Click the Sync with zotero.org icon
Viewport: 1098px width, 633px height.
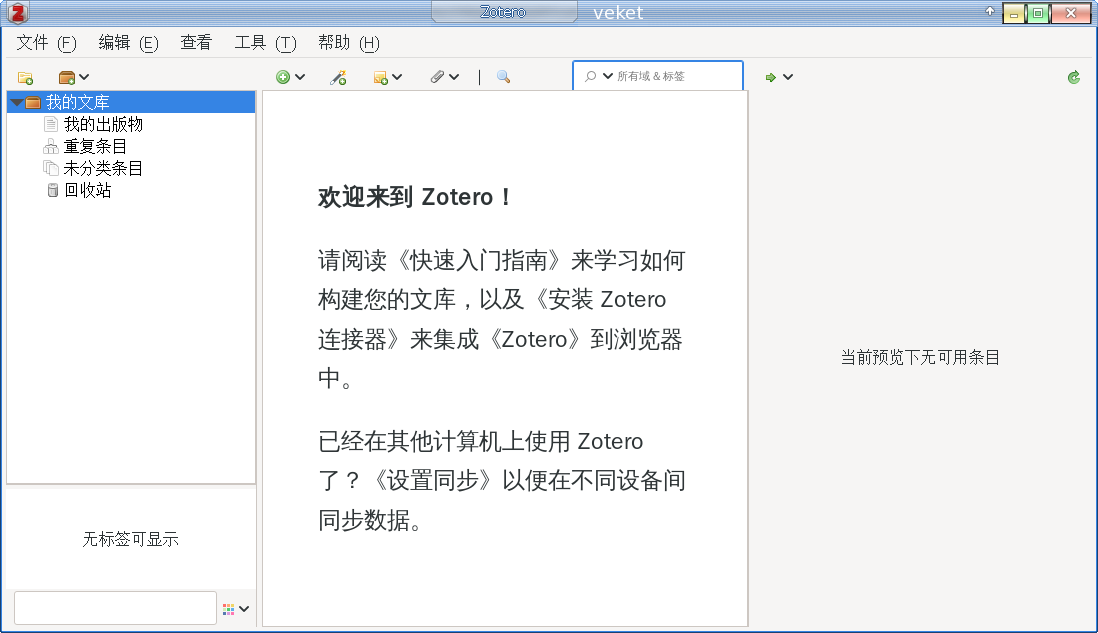[1073, 77]
